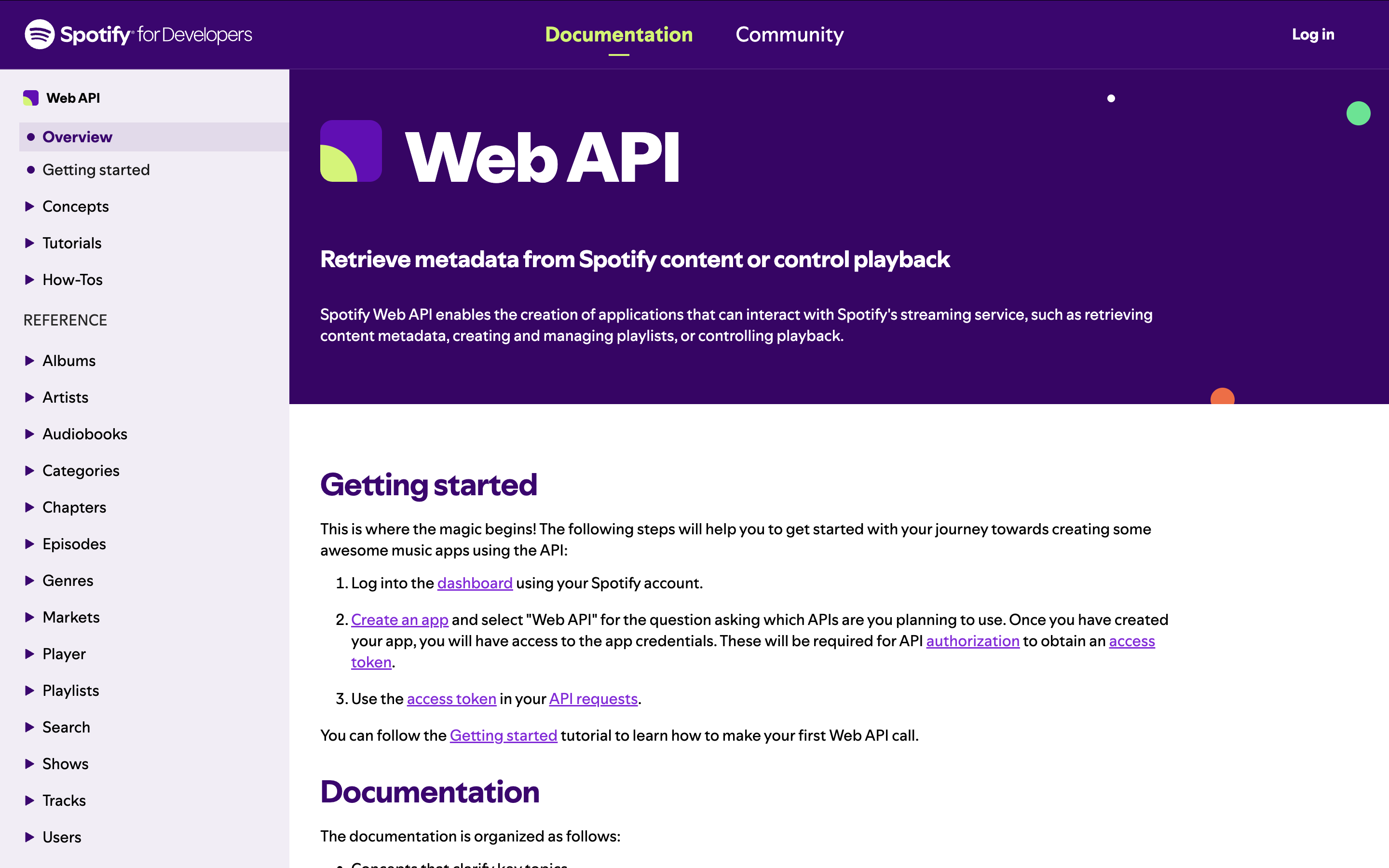Select Getting started in the sidebar
This screenshot has width=1389, height=868.
(x=96, y=170)
